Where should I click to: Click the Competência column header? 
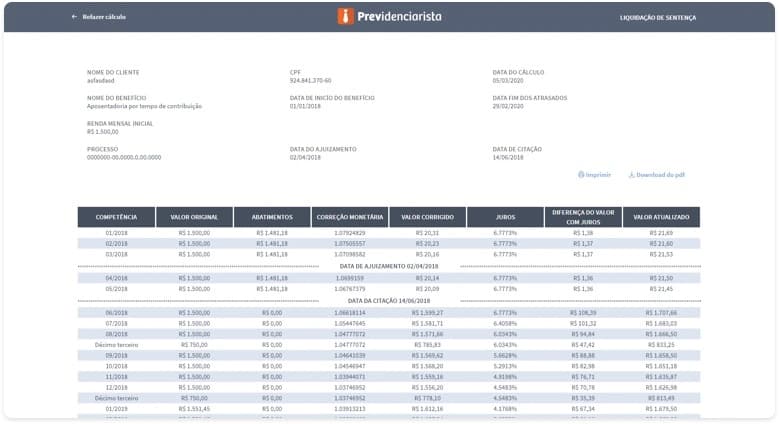point(116,217)
